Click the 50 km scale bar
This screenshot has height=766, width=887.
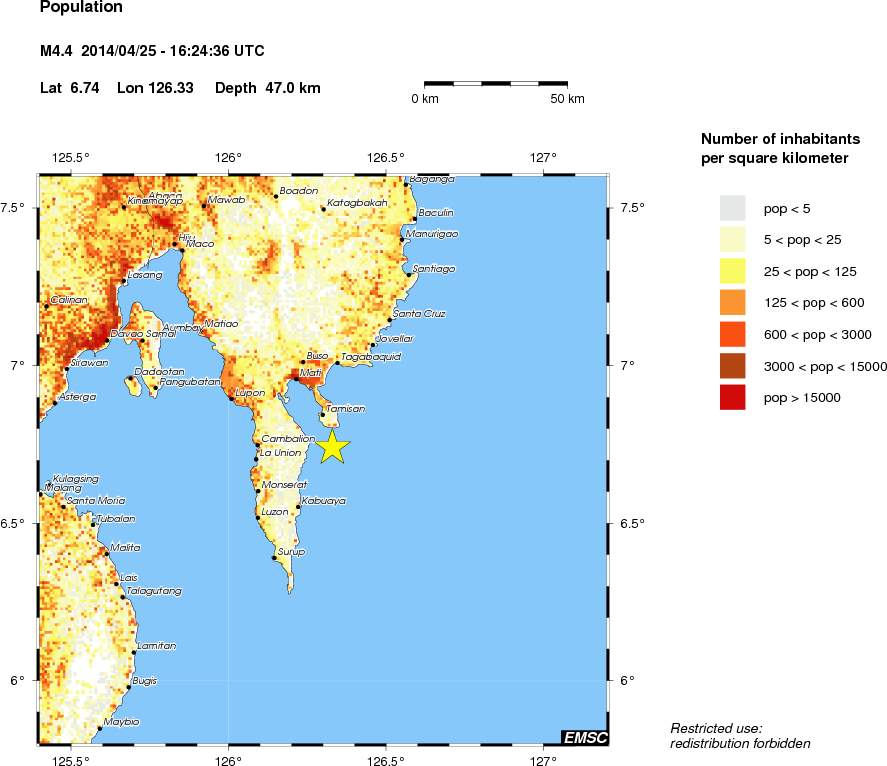coord(495,84)
